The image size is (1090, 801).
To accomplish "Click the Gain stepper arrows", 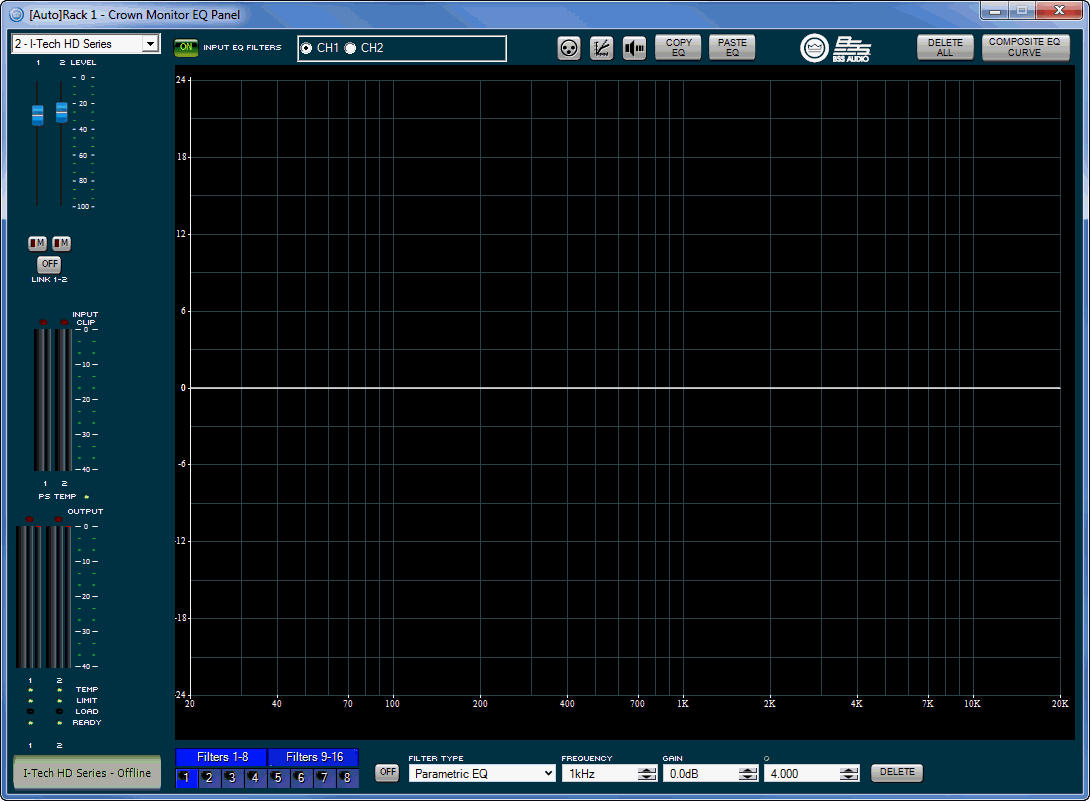I will (x=748, y=773).
